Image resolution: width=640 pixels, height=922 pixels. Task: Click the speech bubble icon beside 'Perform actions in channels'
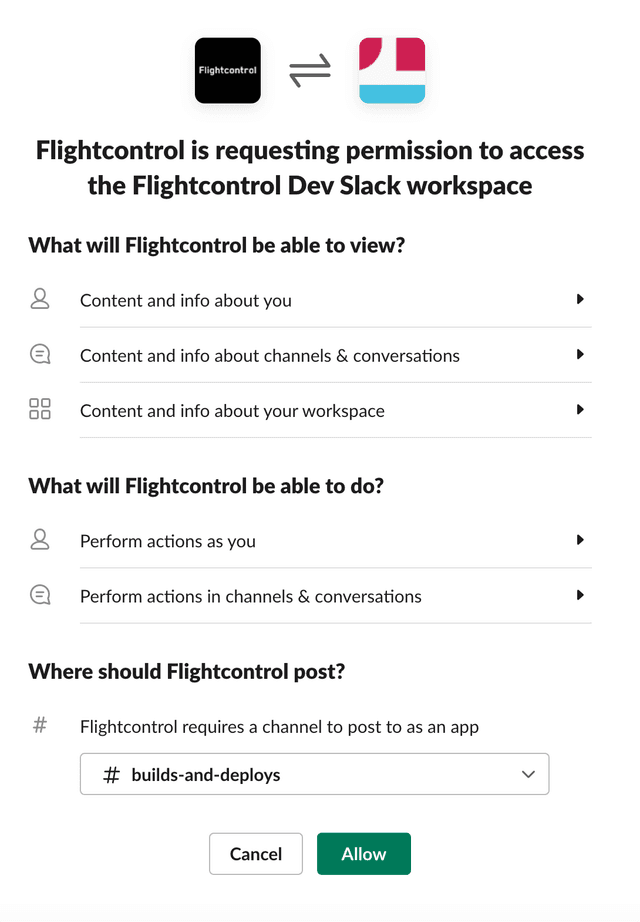pyautogui.click(x=40, y=594)
